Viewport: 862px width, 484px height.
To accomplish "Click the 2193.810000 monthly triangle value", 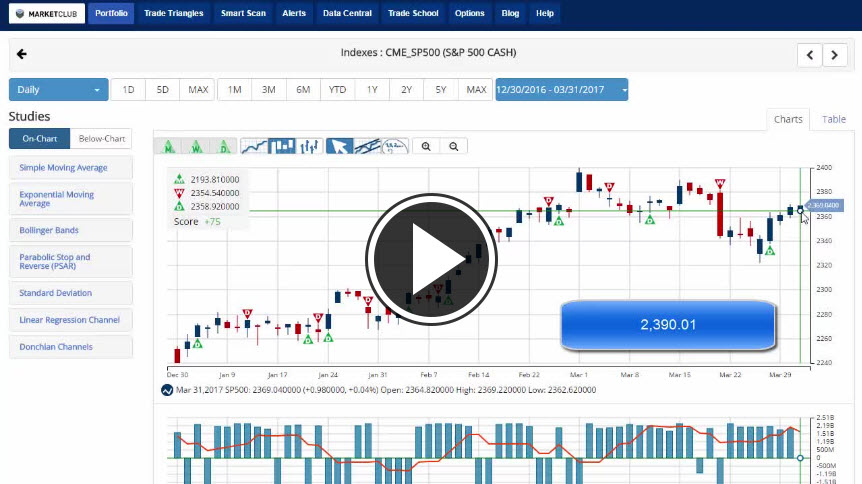I will point(215,179).
